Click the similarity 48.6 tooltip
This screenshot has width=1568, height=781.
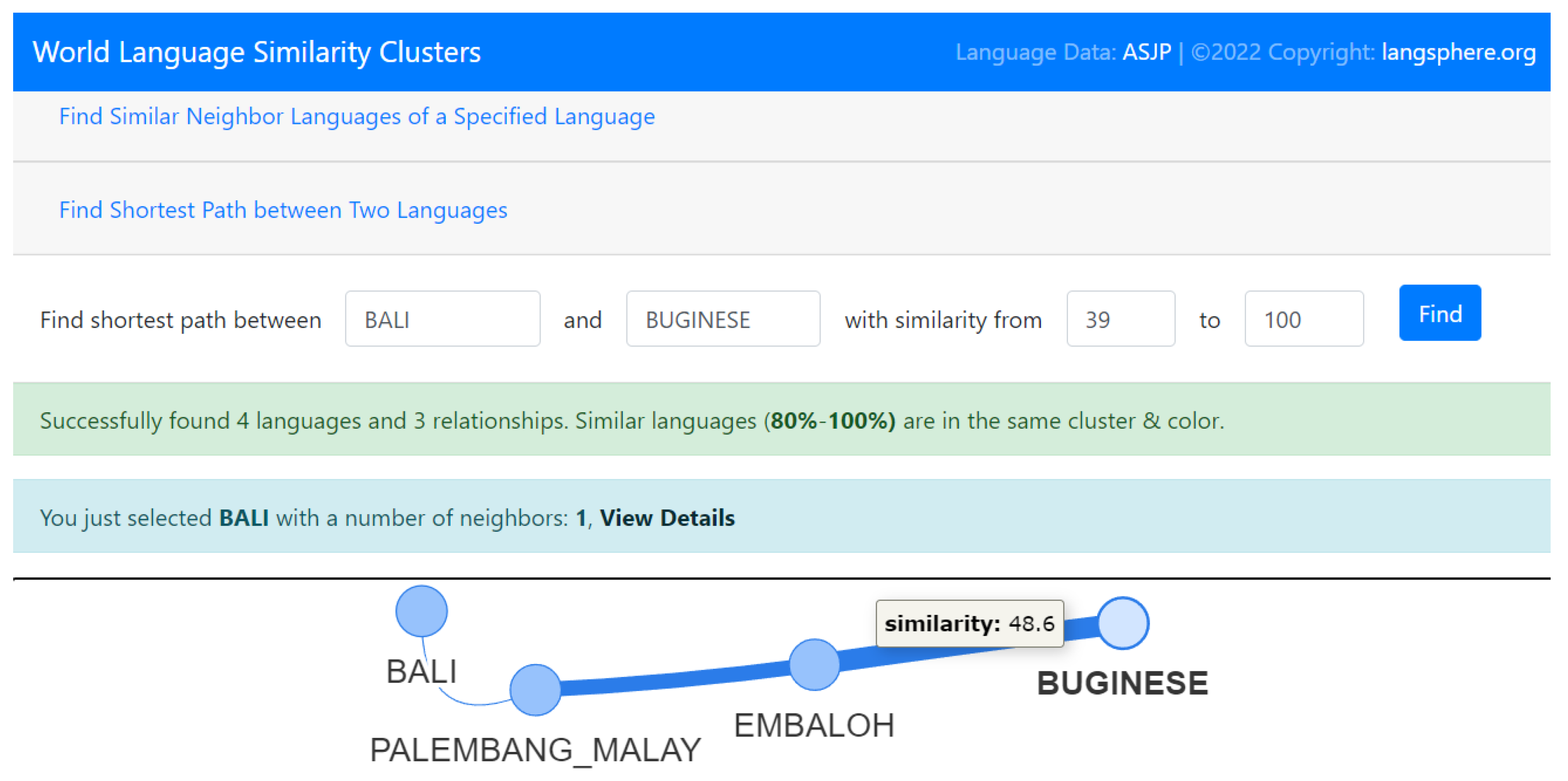pyautogui.click(x=969, y=623)
